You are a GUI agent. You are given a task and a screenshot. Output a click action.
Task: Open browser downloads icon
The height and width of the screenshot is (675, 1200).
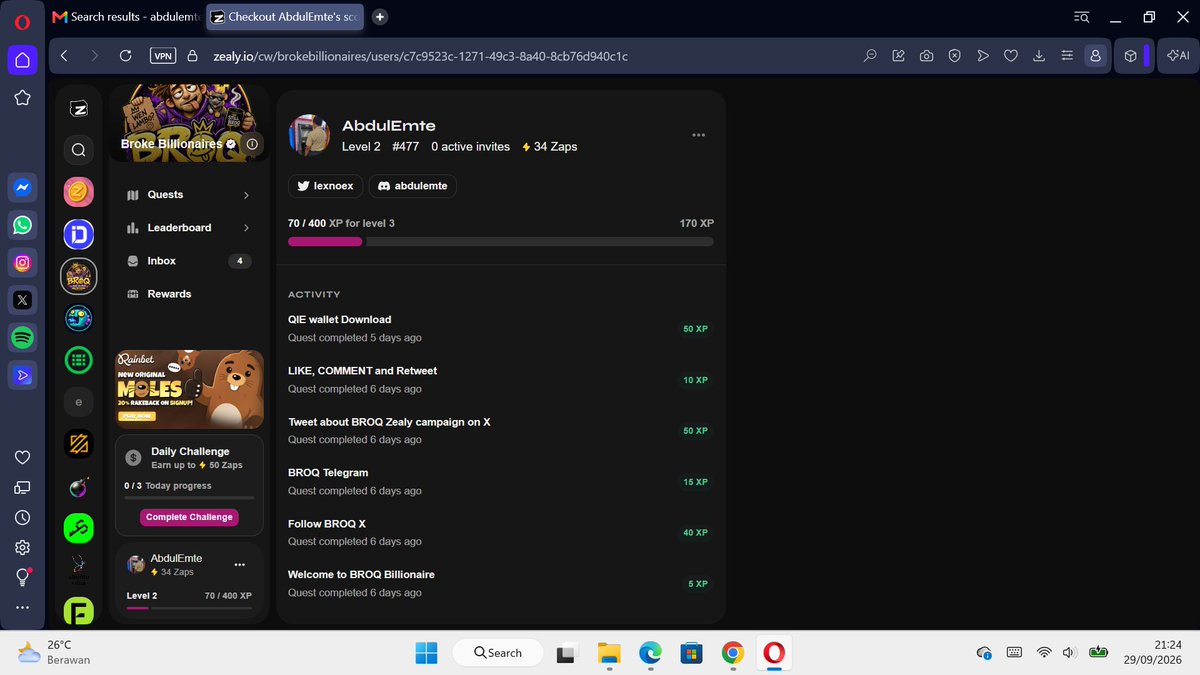point(1039,56)
